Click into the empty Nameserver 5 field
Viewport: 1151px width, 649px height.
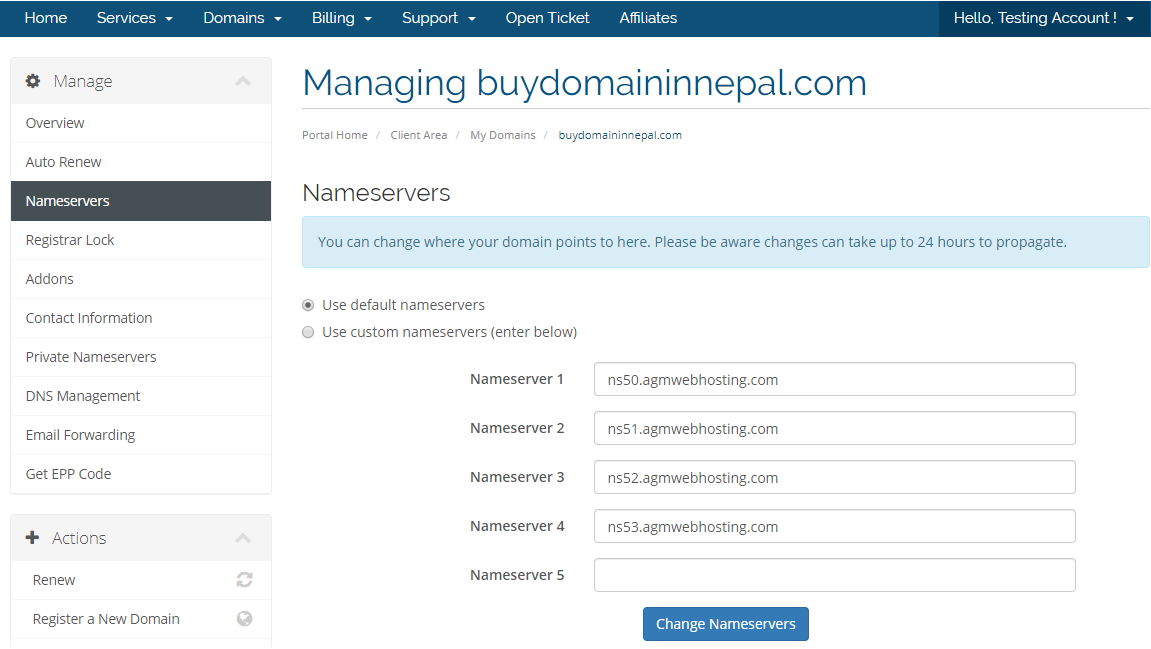(x=834, y=575)
